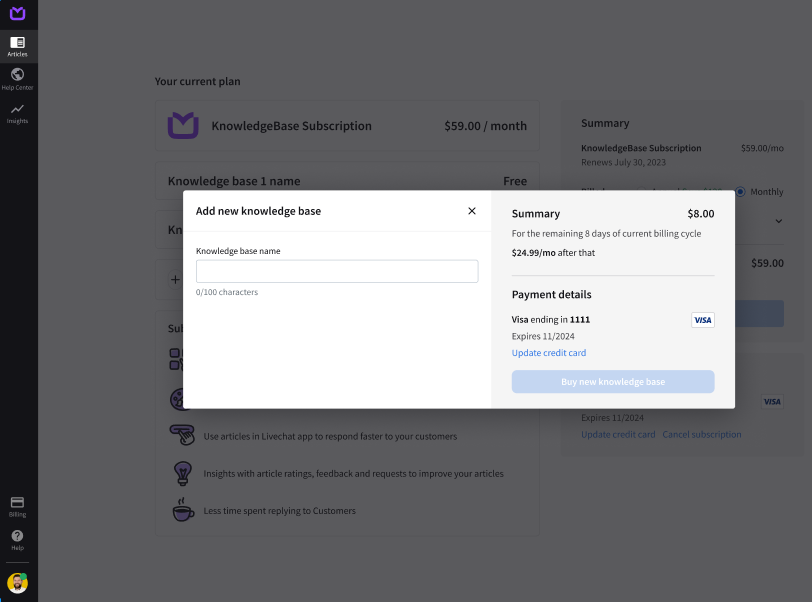Click Update credit card link in the dialog
The height and width of the screenshot is (602, 812).
point(548,353)
